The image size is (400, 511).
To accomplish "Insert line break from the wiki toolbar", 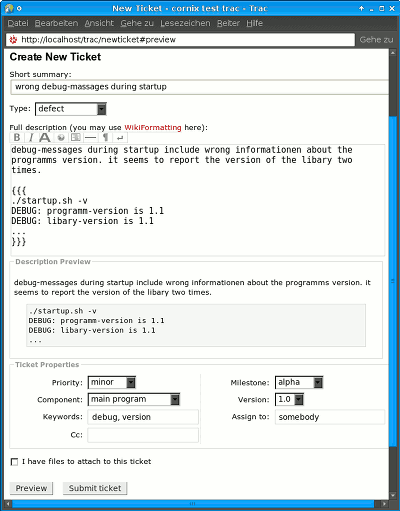I will point(120,137).
